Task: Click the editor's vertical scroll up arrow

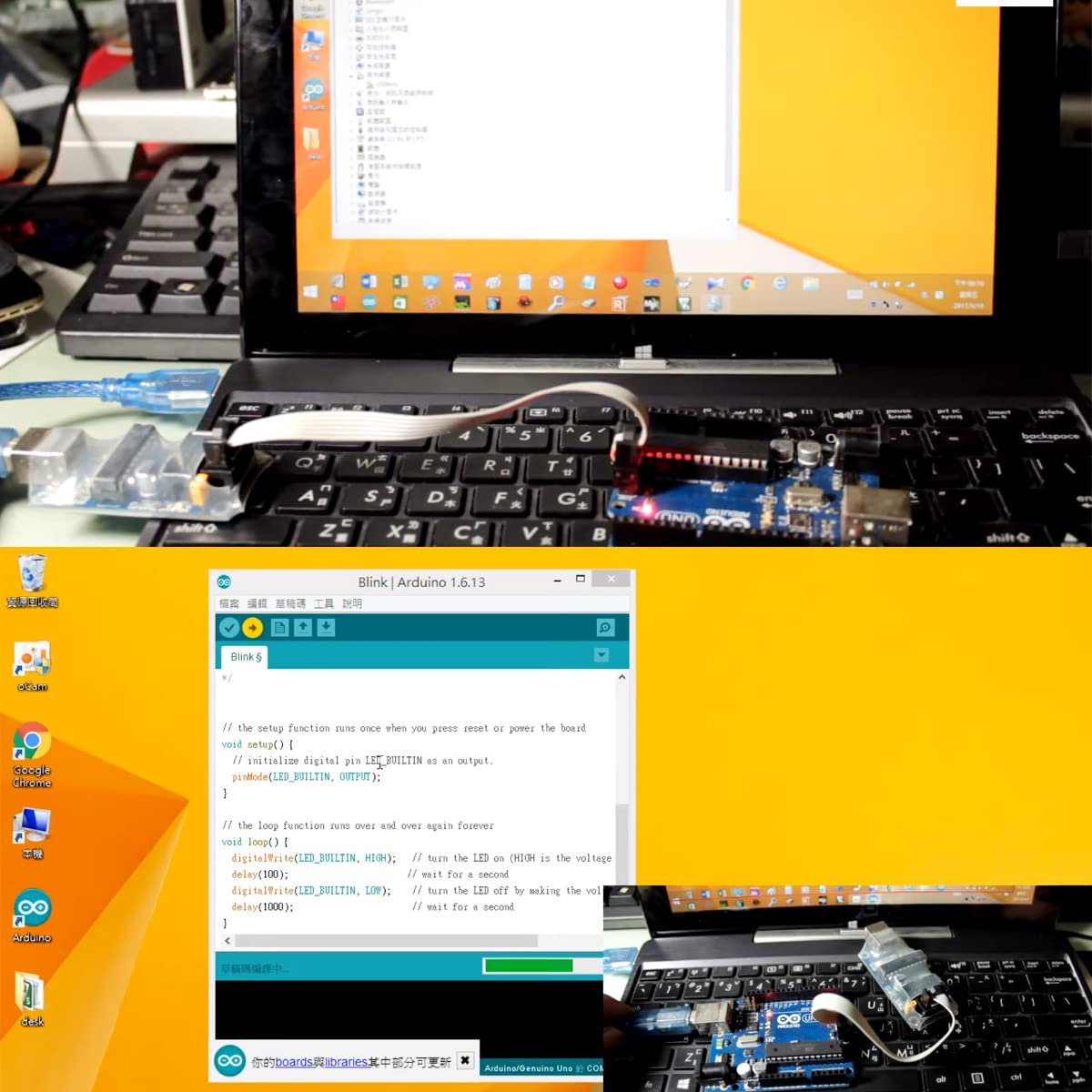Action: point(622,677)
